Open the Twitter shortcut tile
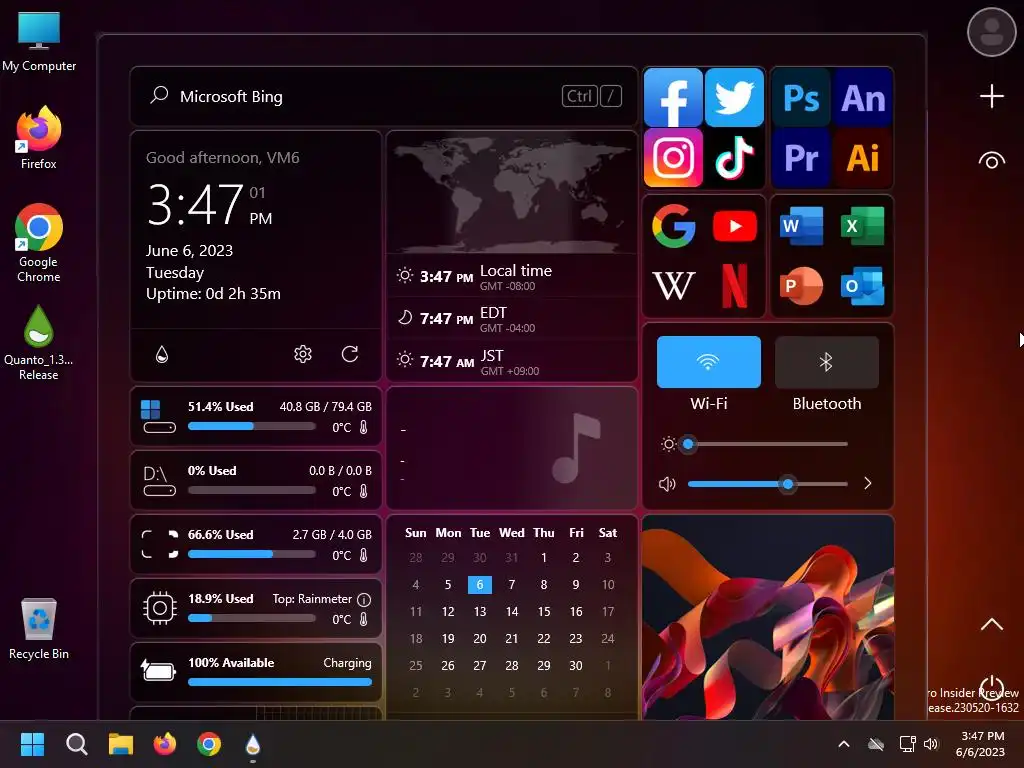Screen dimensions: 1024x768 coord(734,97)
